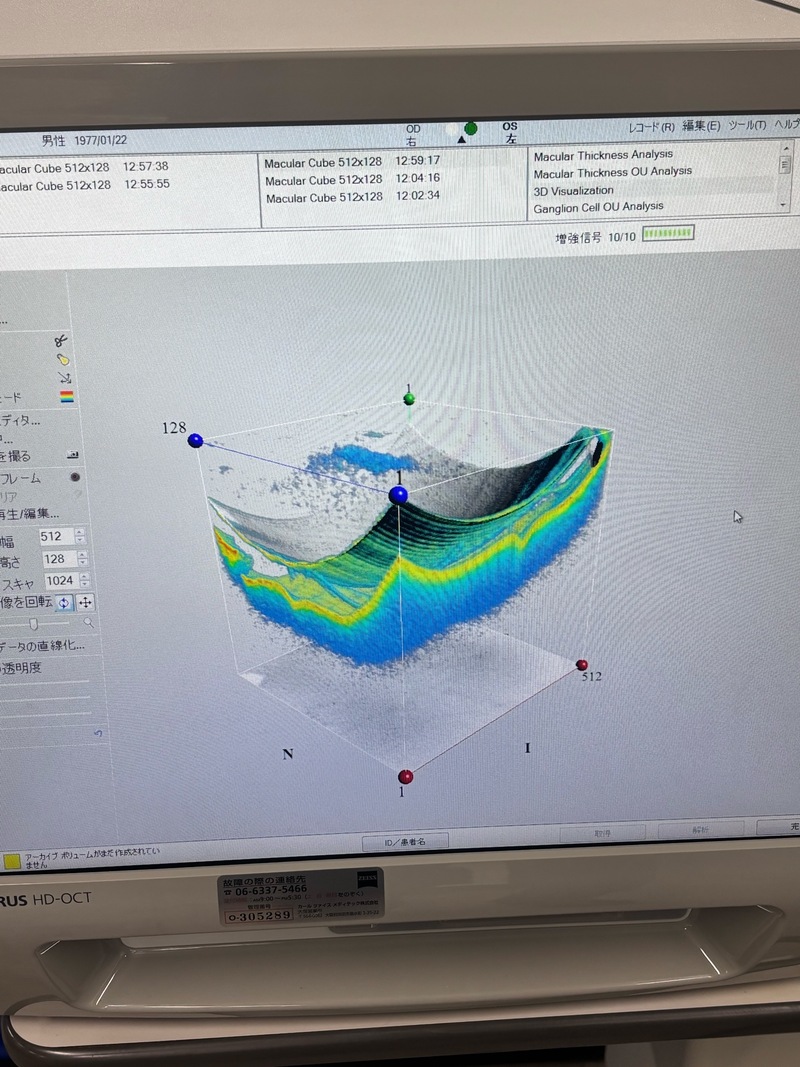
Task: Open the rainbow color mode icon
Action: point(66,397)
